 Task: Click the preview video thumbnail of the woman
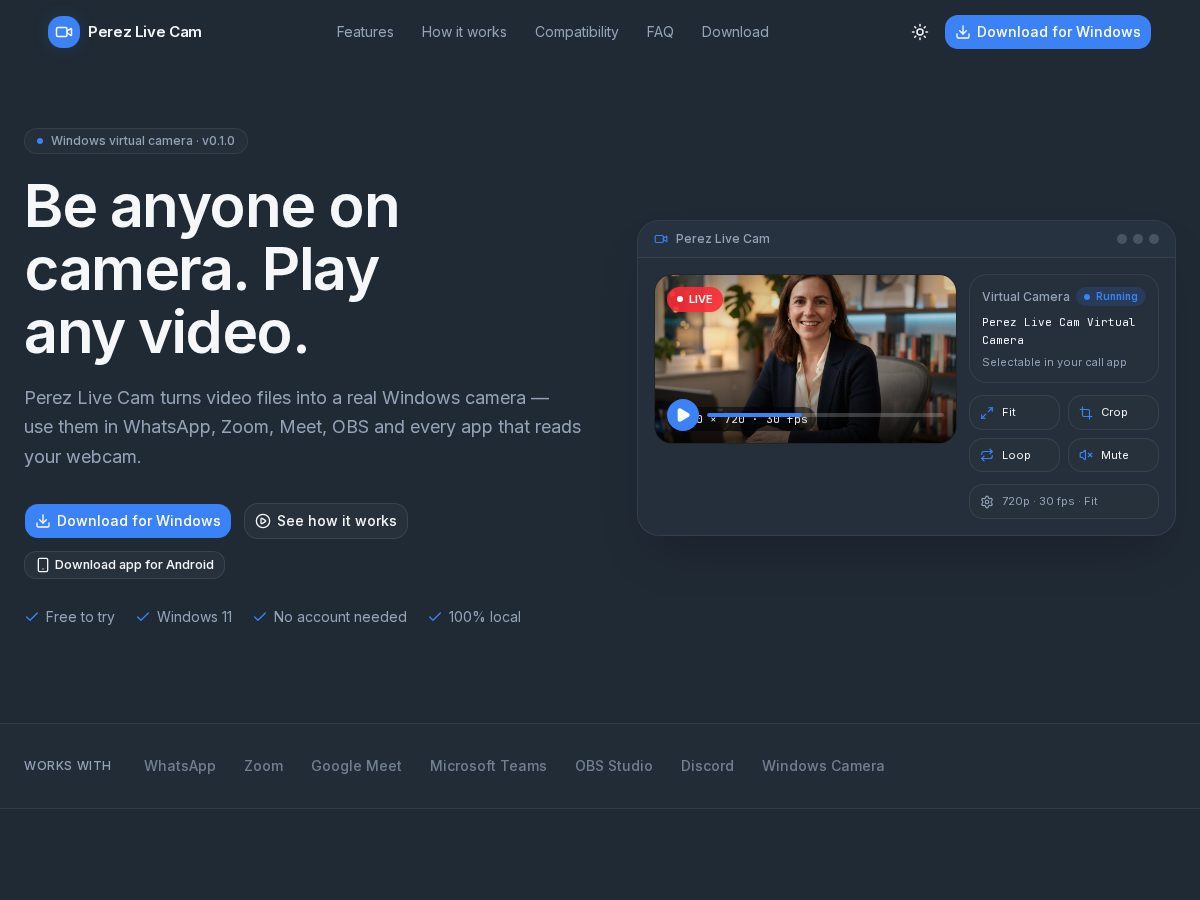point(805,359)
